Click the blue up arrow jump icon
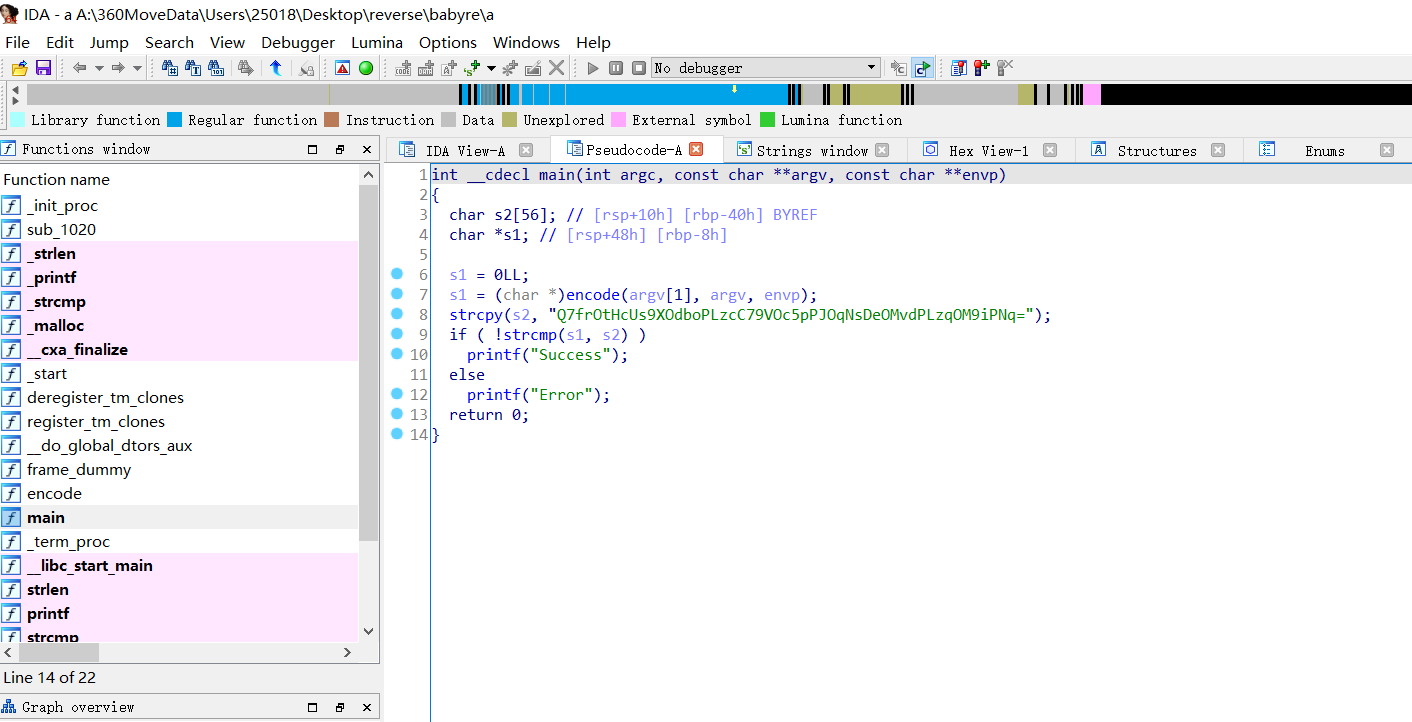 (x=275, y=68)
